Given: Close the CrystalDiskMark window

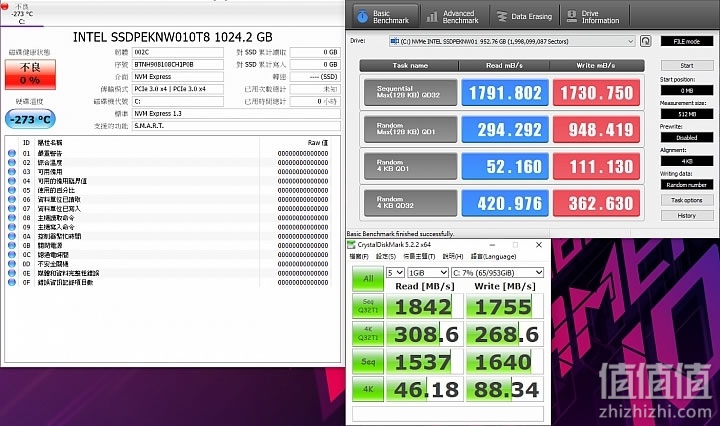Looking at the screenshot, I should 539,245.
